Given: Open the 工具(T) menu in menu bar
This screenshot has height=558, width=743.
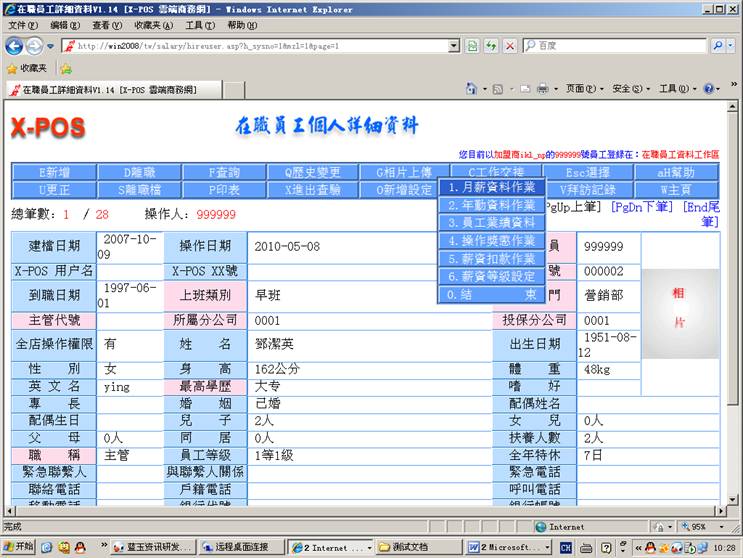Looking at the screenshot, I should tap(200, 25).
